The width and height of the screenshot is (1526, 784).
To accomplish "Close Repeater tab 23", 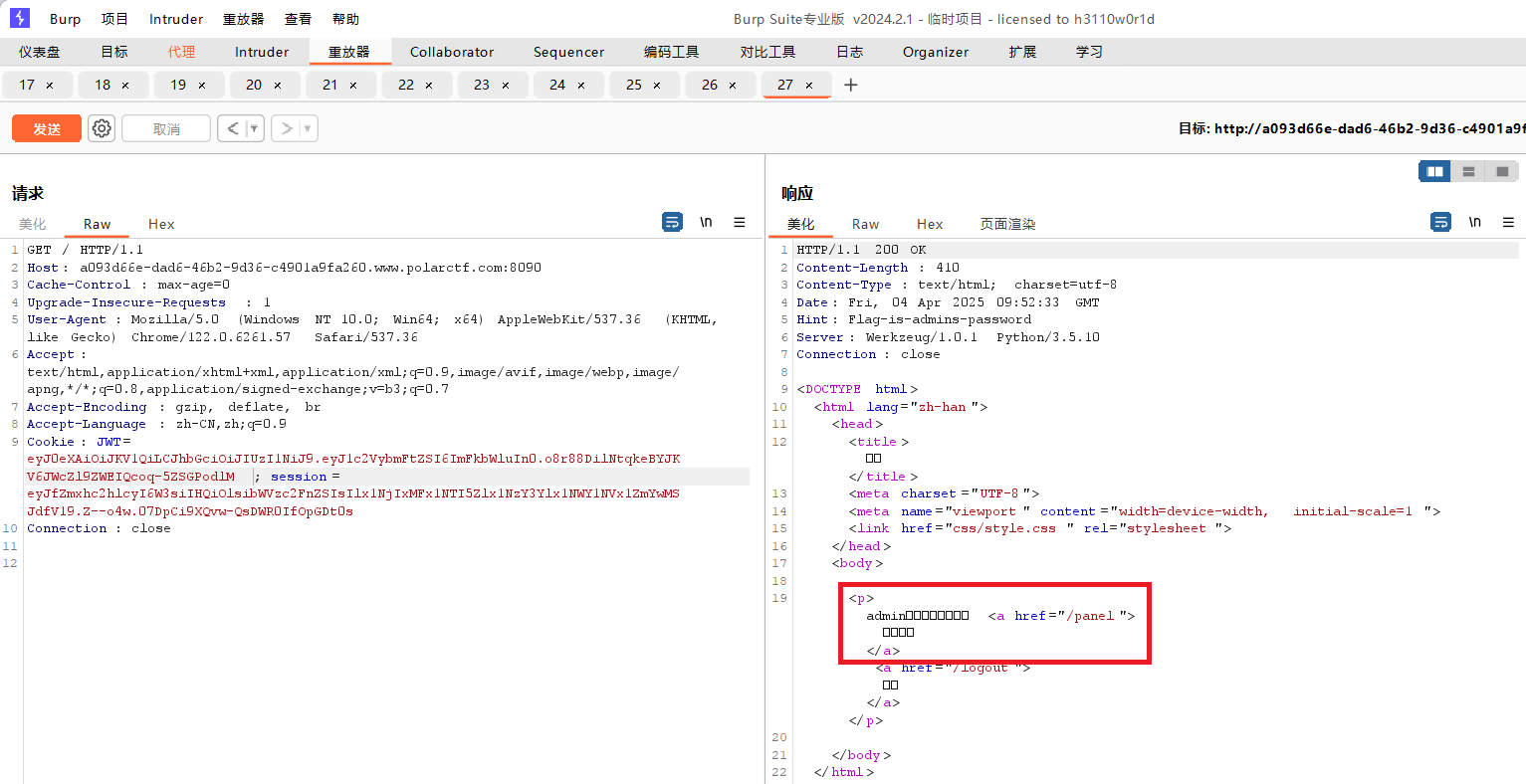I will 506,86.
